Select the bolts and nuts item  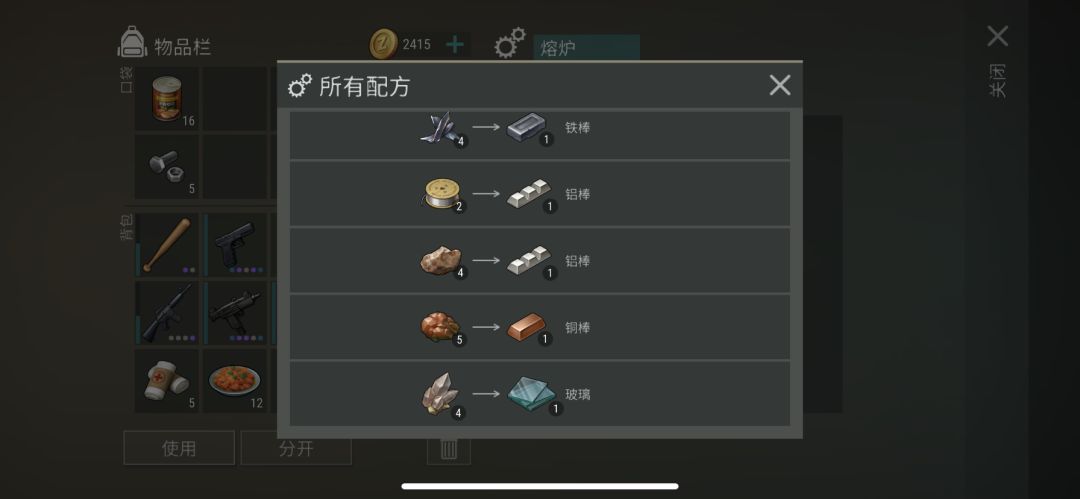click(x=166, y=166)
